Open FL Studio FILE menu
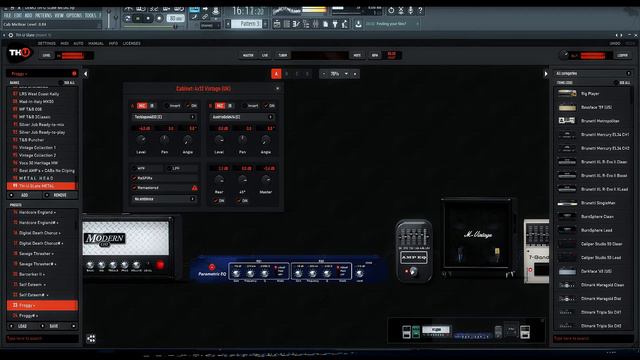This screenshot has width=640, height=360. point(7,15)
